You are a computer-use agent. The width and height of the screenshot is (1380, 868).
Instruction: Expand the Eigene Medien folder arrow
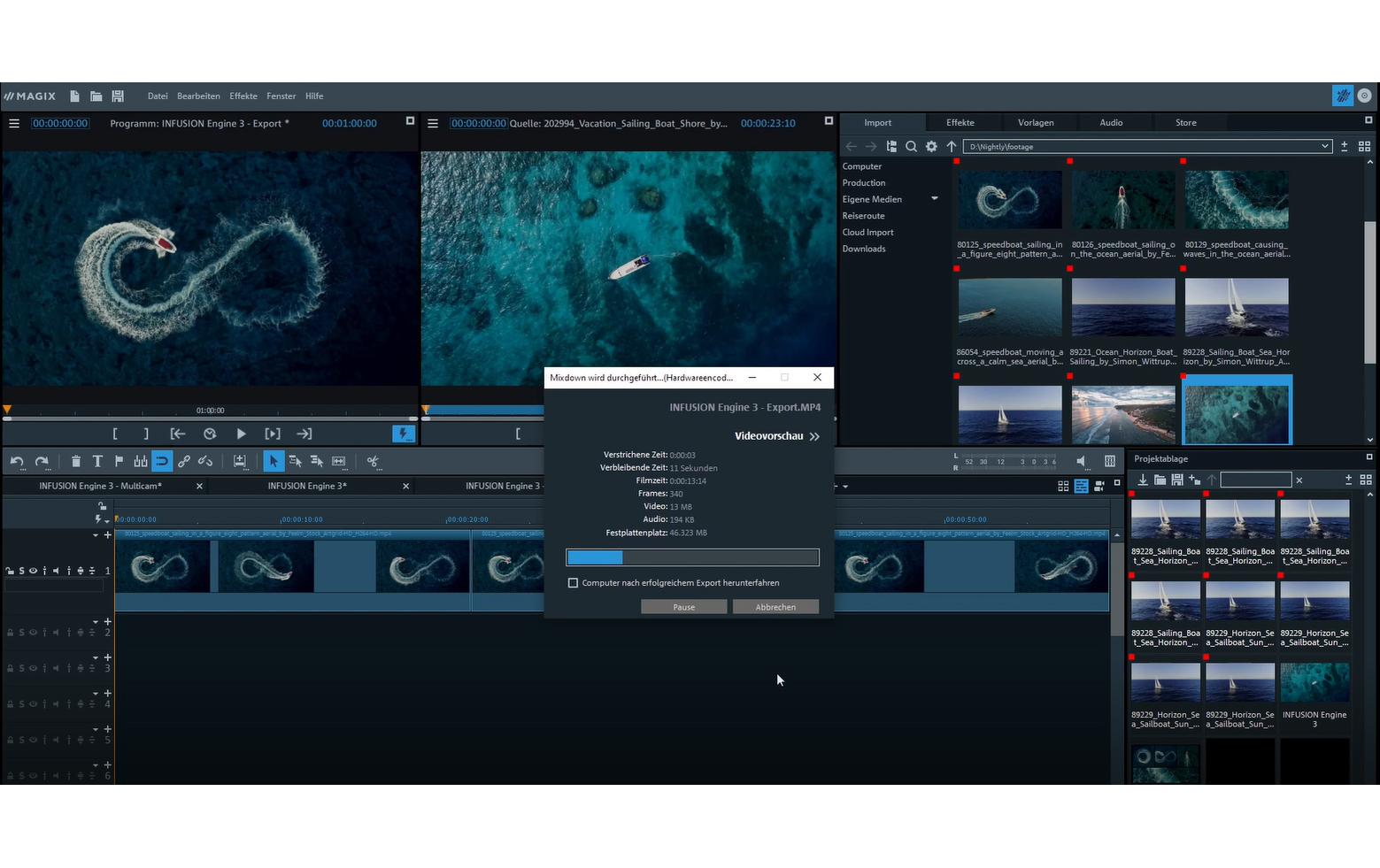tap(934, 199)
